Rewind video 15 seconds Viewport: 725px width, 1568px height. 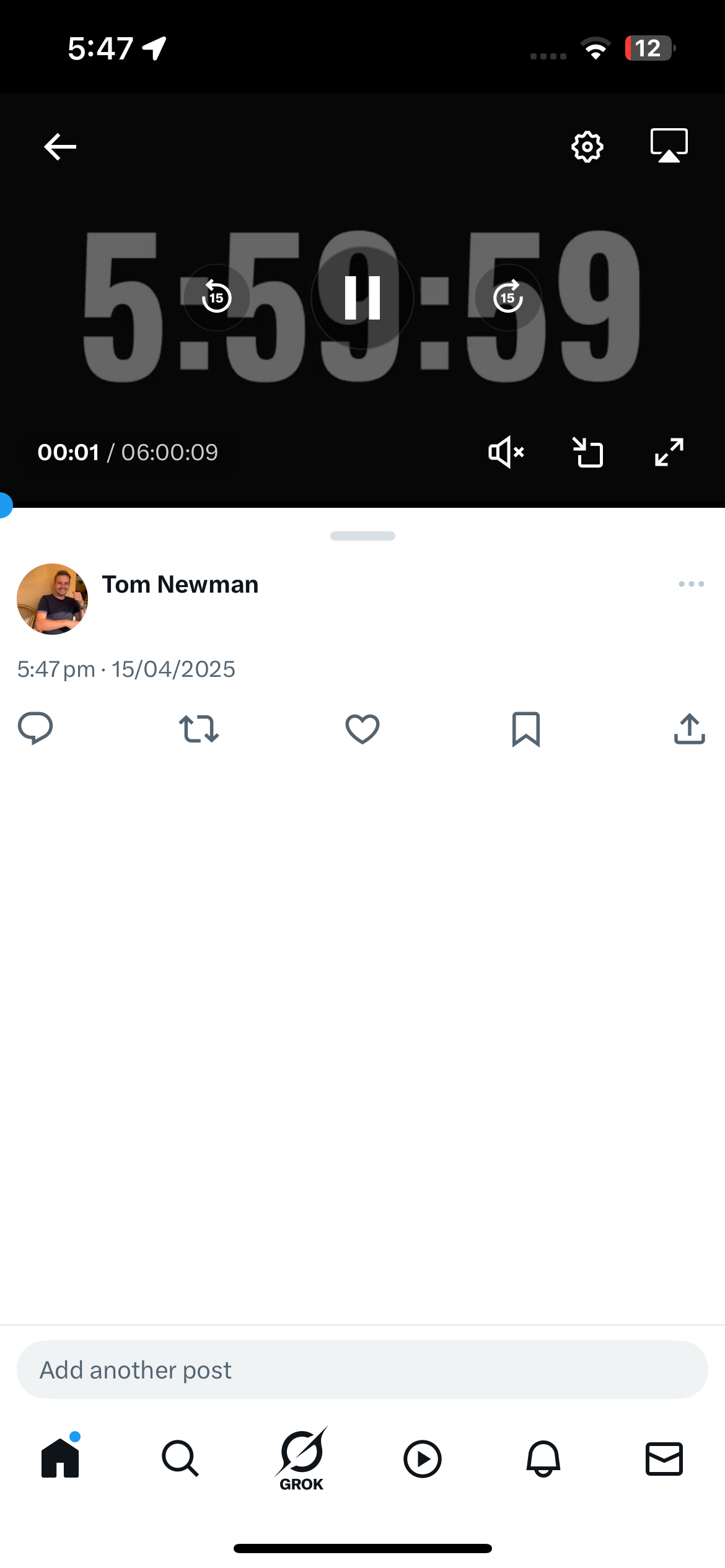click(216, 298)
